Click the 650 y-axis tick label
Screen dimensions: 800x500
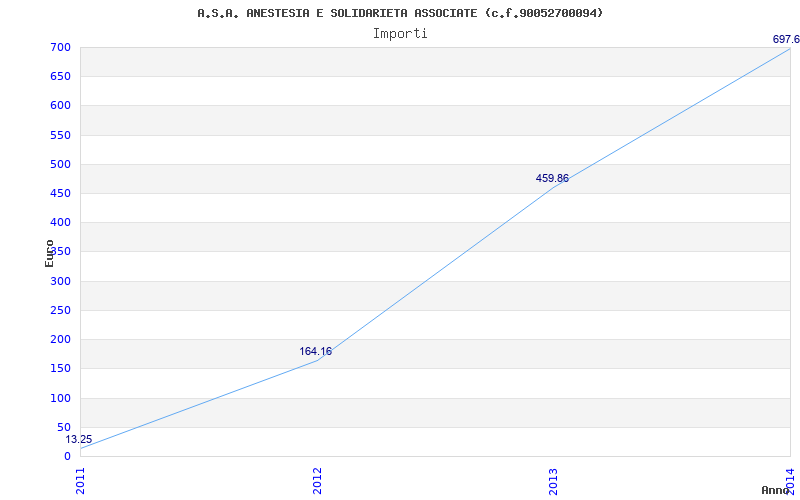pyautogui.click(x=61, y=77)
